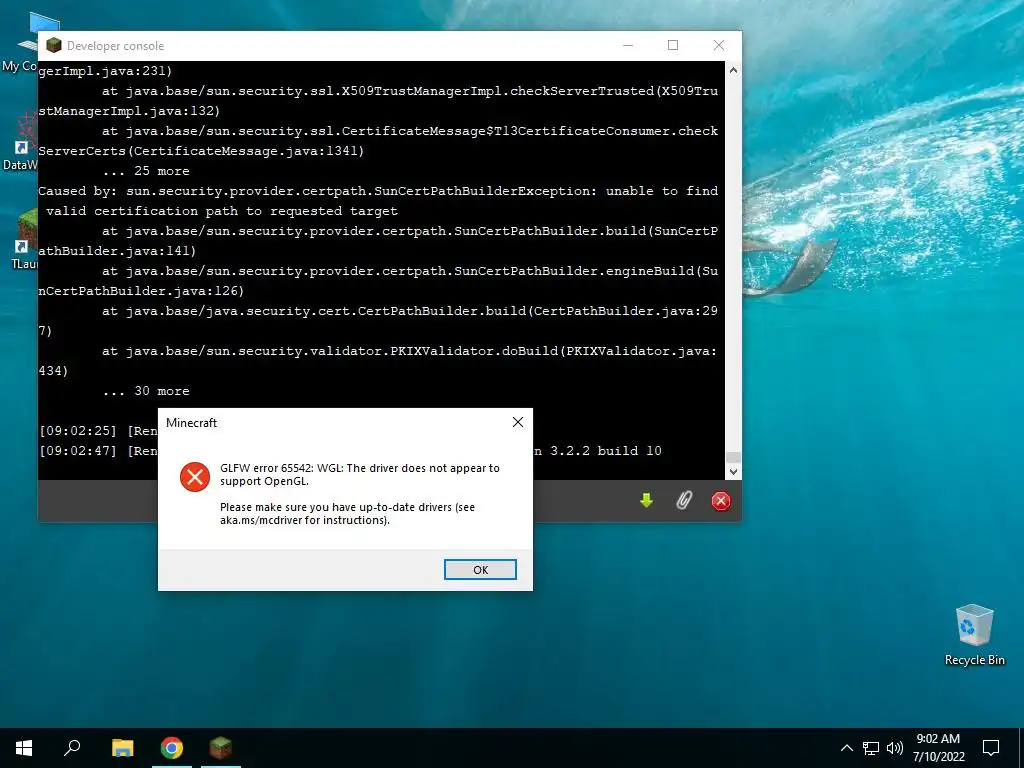The image size is (1024, 768).
Task: Click the 'aka.ms/mcdriver for instructions' text
Action: click(304, 520)
